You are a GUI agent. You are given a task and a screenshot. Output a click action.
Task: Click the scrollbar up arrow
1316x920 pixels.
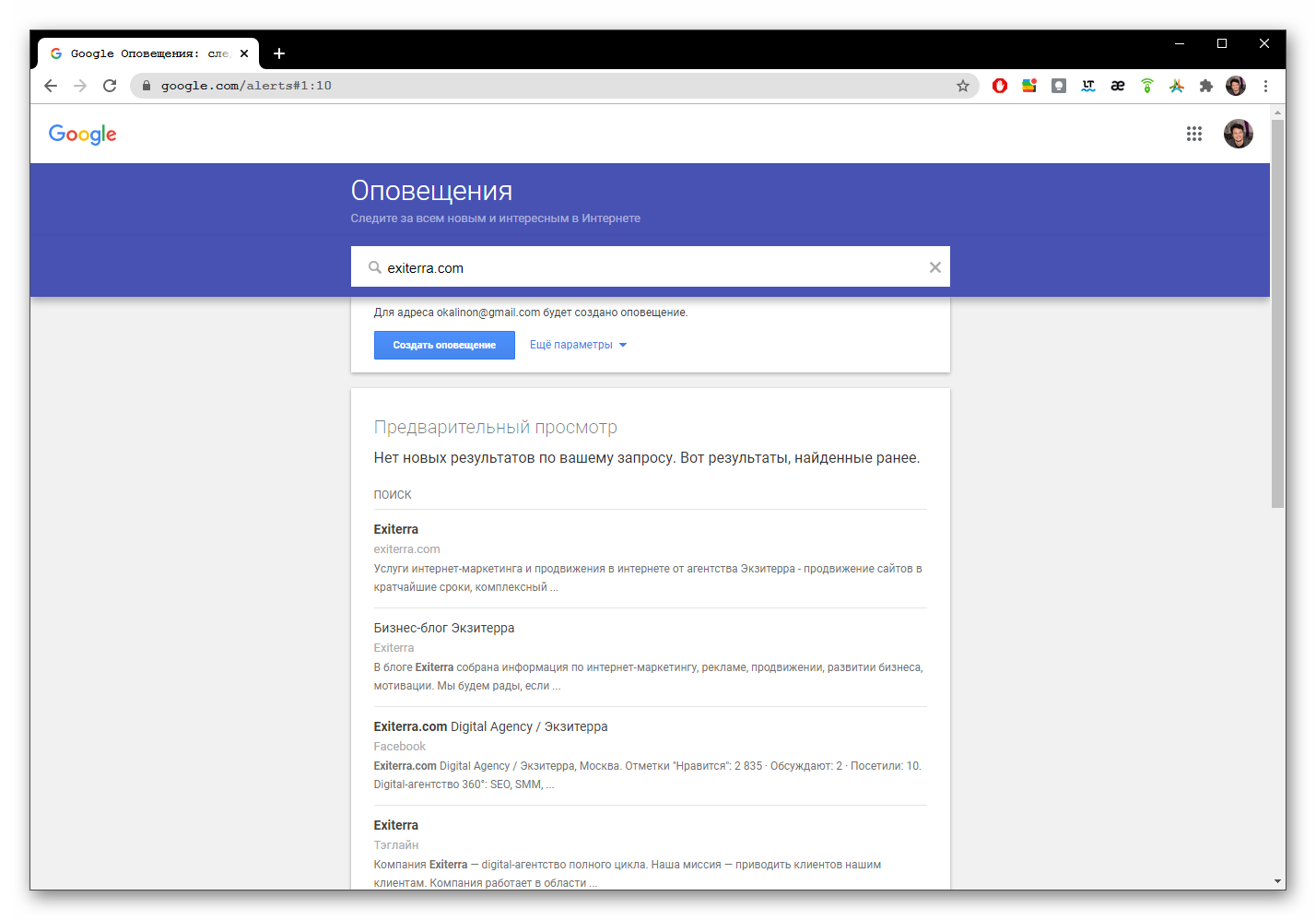pyautogui.click(x=1277, y=112)
